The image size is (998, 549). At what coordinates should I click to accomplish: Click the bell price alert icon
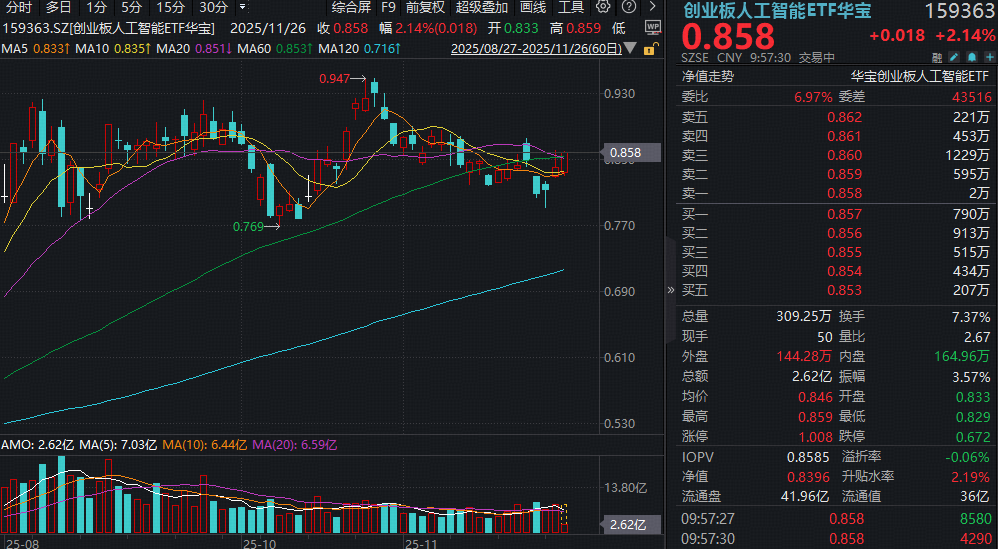(972, 57)
